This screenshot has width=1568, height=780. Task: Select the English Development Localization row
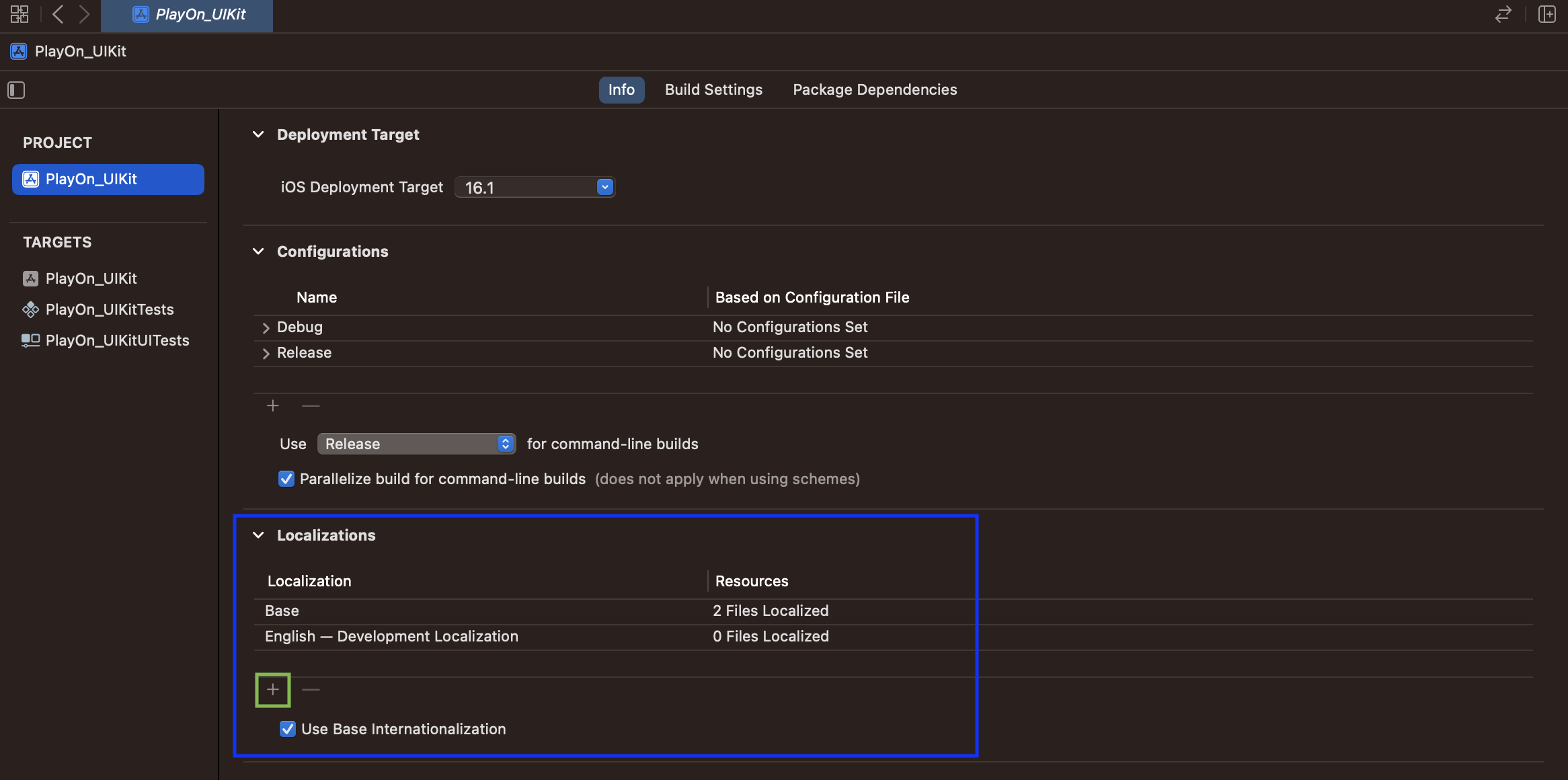391,637
